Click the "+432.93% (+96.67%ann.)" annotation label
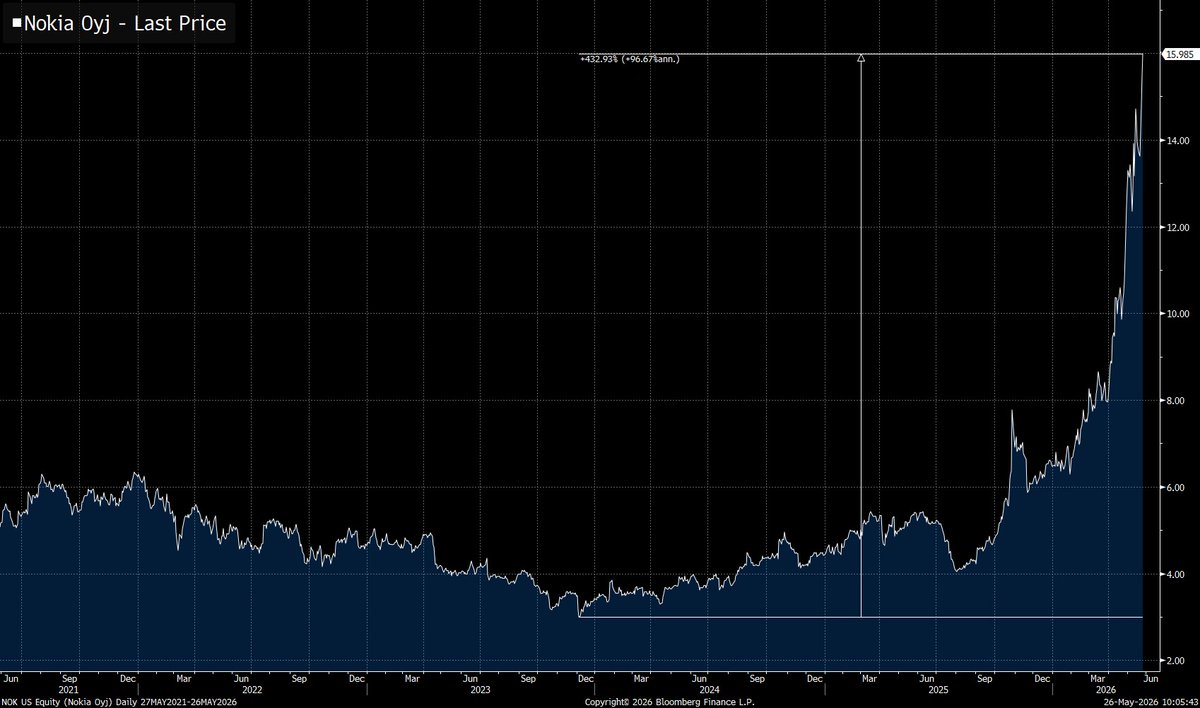 (630, 60)
